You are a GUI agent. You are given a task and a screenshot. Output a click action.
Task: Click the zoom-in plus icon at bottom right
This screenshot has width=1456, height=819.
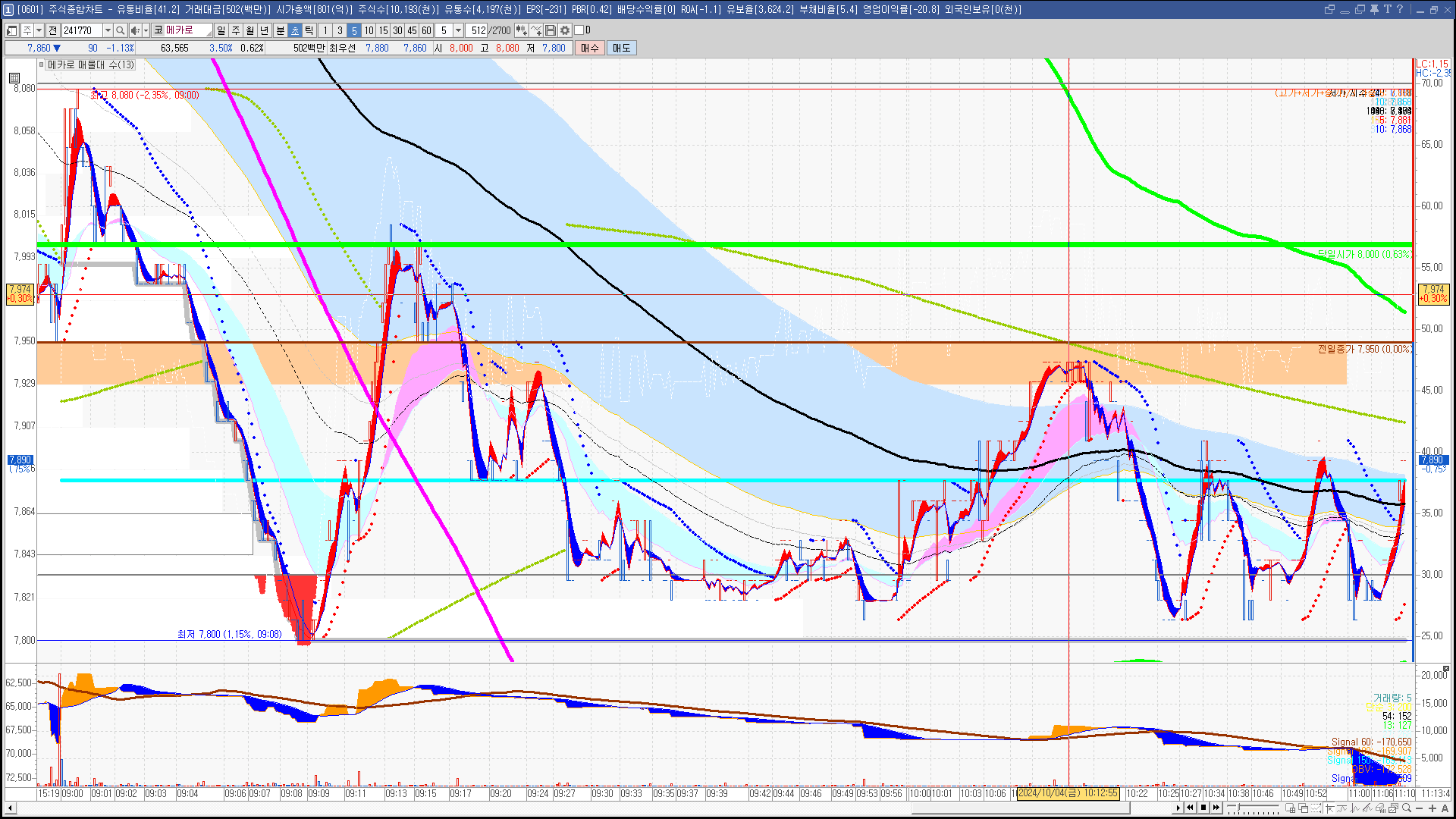tap(1432, 808)
